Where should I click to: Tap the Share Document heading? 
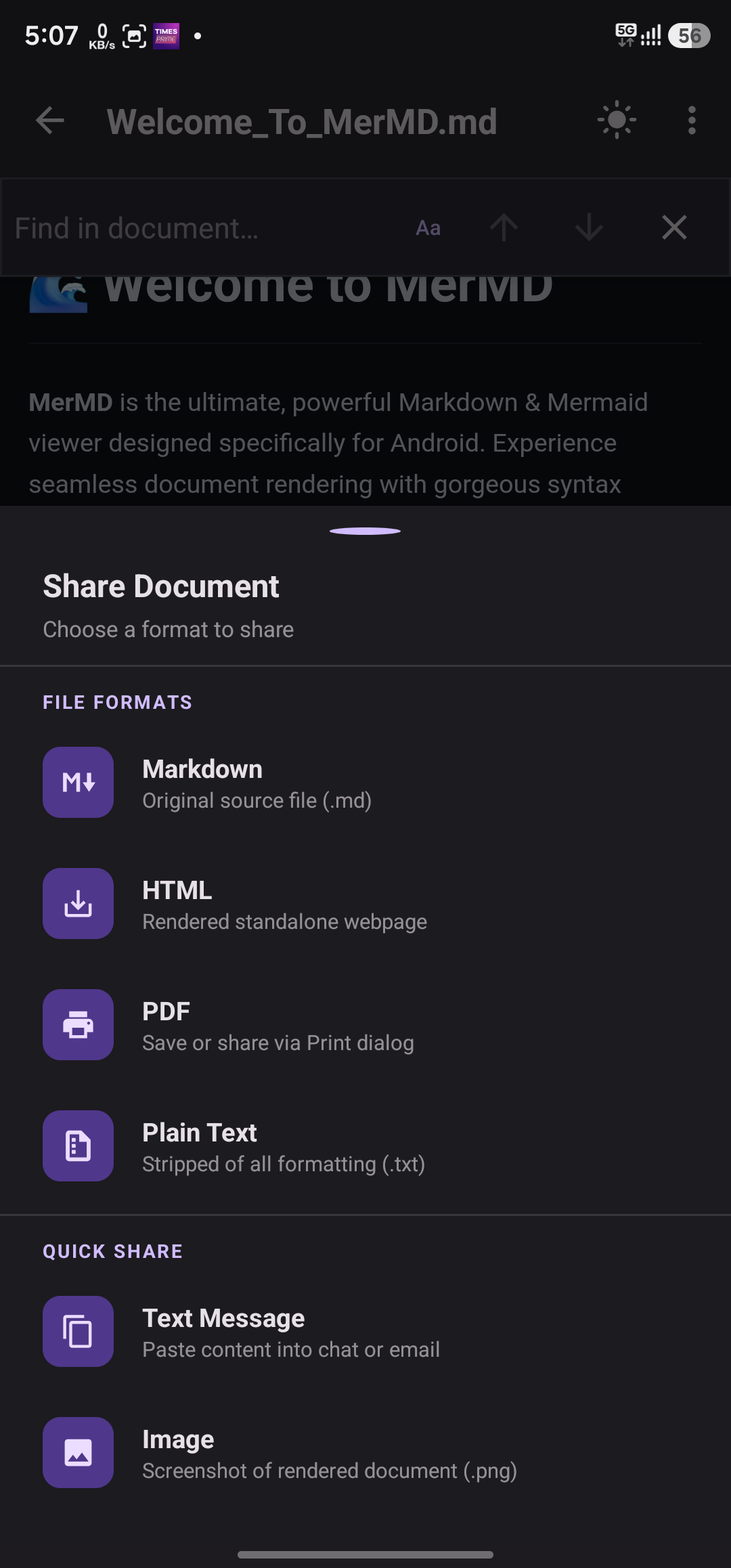161,586
